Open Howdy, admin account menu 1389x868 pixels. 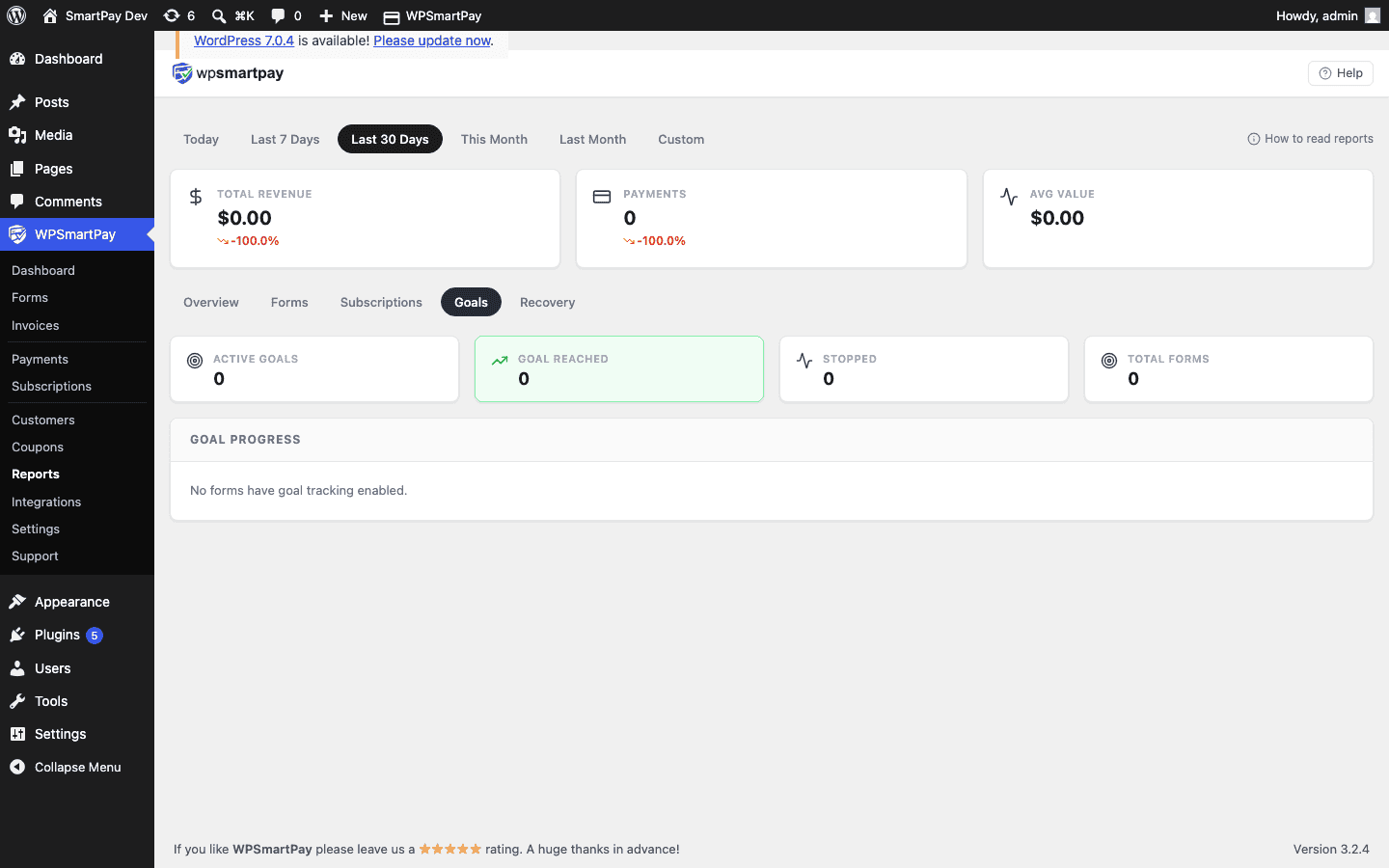[x=1327, y=15]
